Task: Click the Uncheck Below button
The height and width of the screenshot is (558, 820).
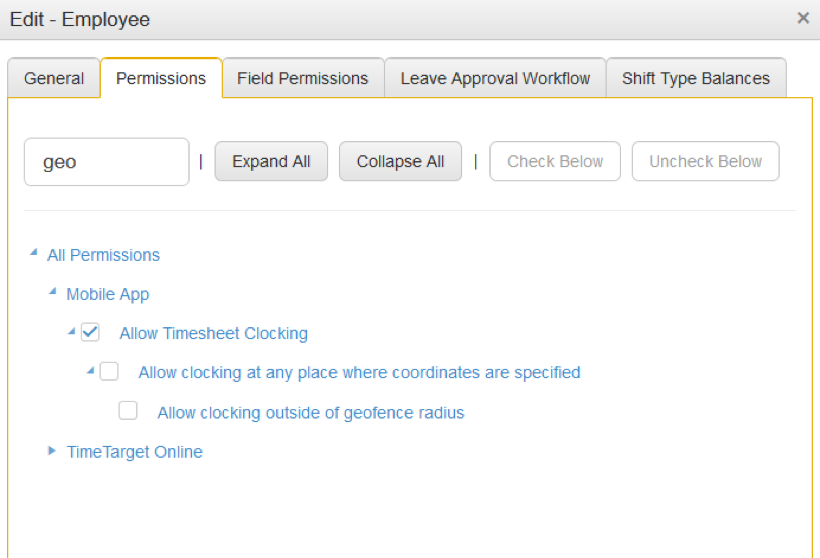Action: 705,161
